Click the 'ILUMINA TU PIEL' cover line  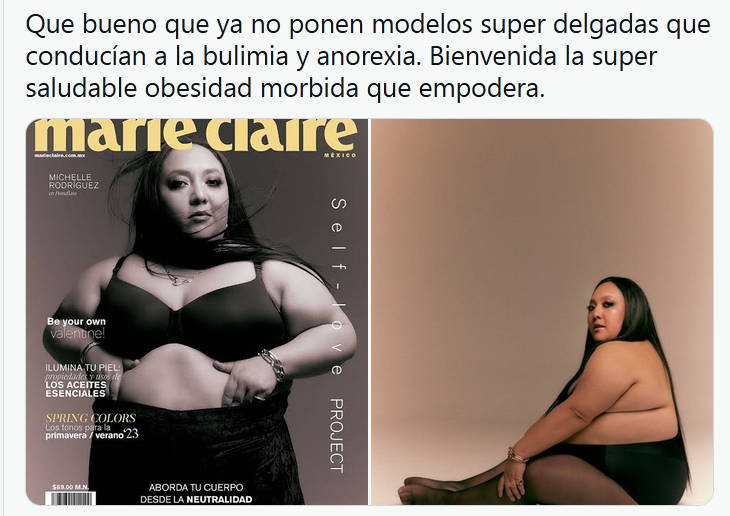coord(83,367)
